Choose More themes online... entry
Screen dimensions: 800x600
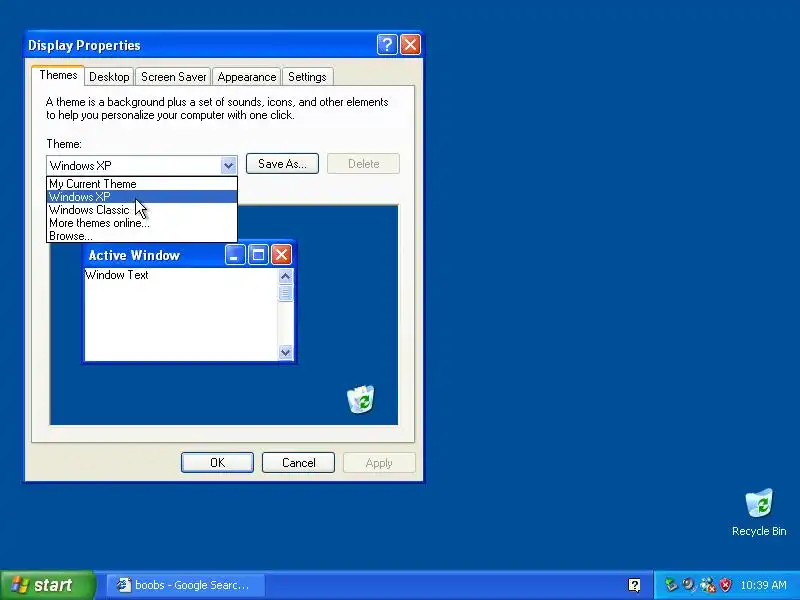coord(142,223)
